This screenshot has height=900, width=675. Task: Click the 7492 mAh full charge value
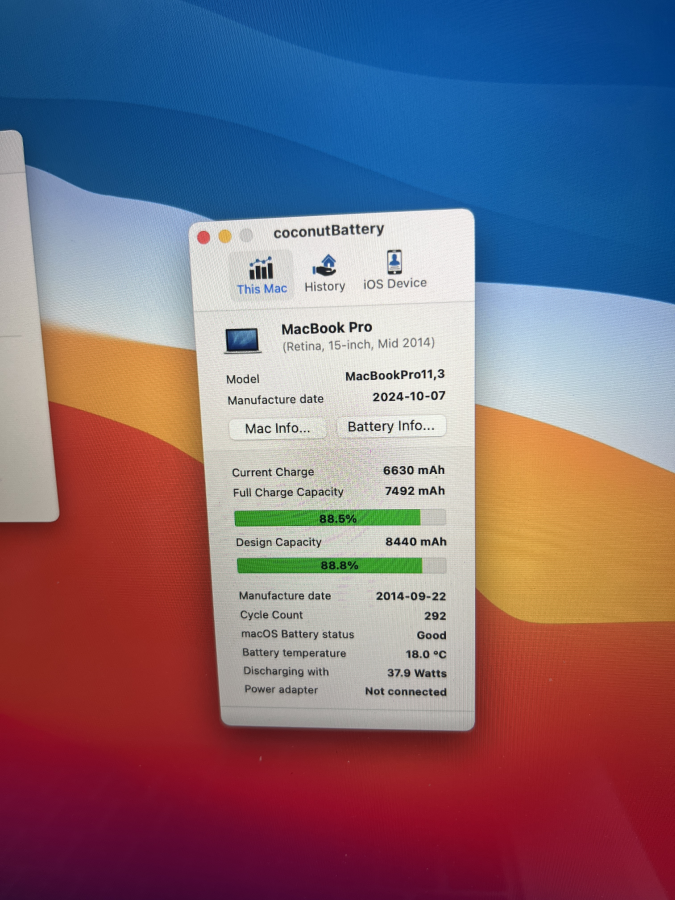click(x=415, y=491)
